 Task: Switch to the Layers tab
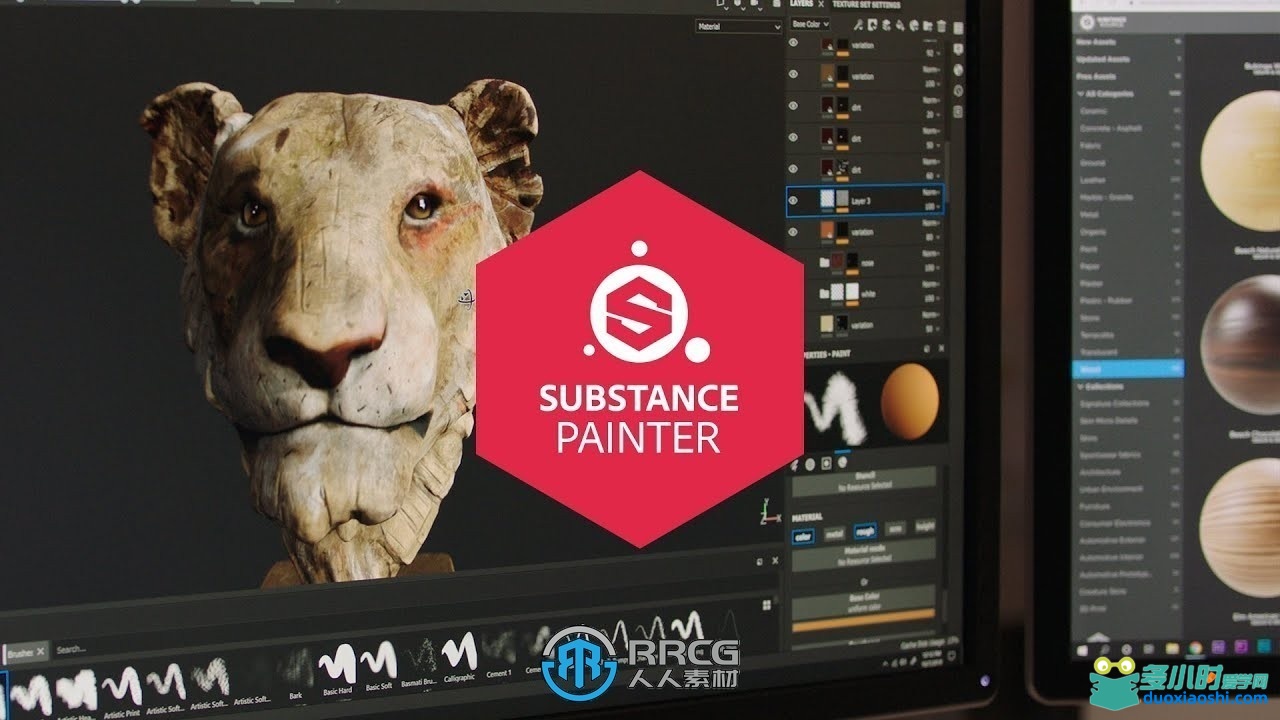click(801, 4)
